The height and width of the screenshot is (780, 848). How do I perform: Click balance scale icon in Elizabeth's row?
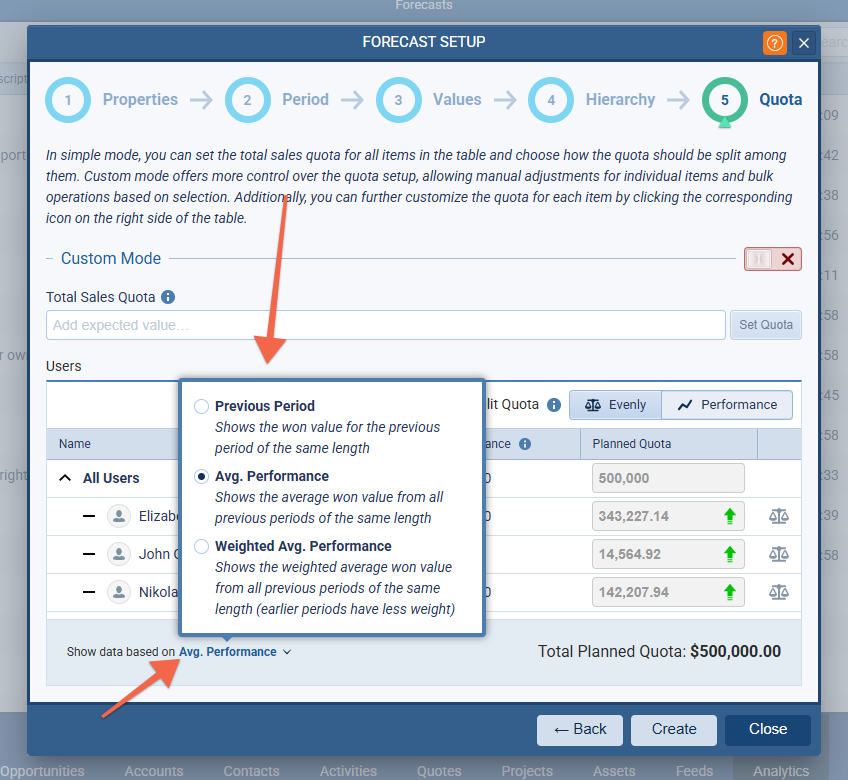(x=779, y=516)
